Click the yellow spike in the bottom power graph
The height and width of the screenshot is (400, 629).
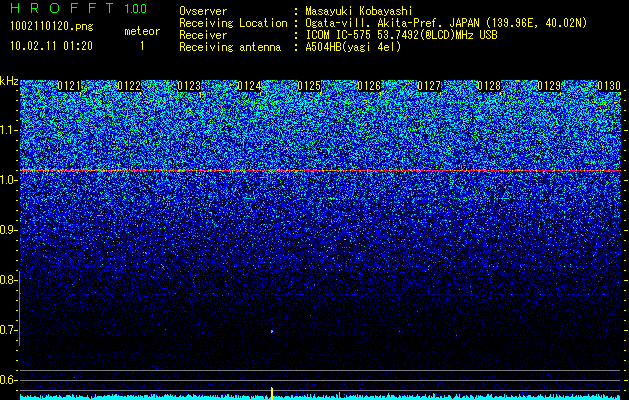pos(272,393)
